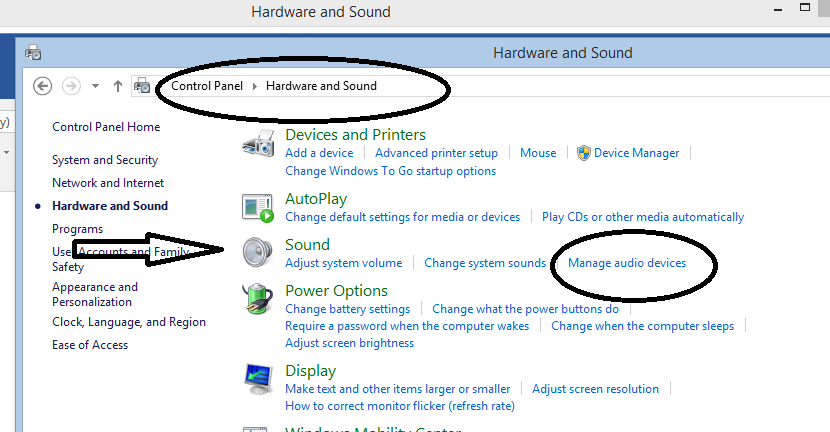Open System and Security in sidebar
Image resolution: width=830 pixels, height=432 pixels.
(x=105, y=160)
